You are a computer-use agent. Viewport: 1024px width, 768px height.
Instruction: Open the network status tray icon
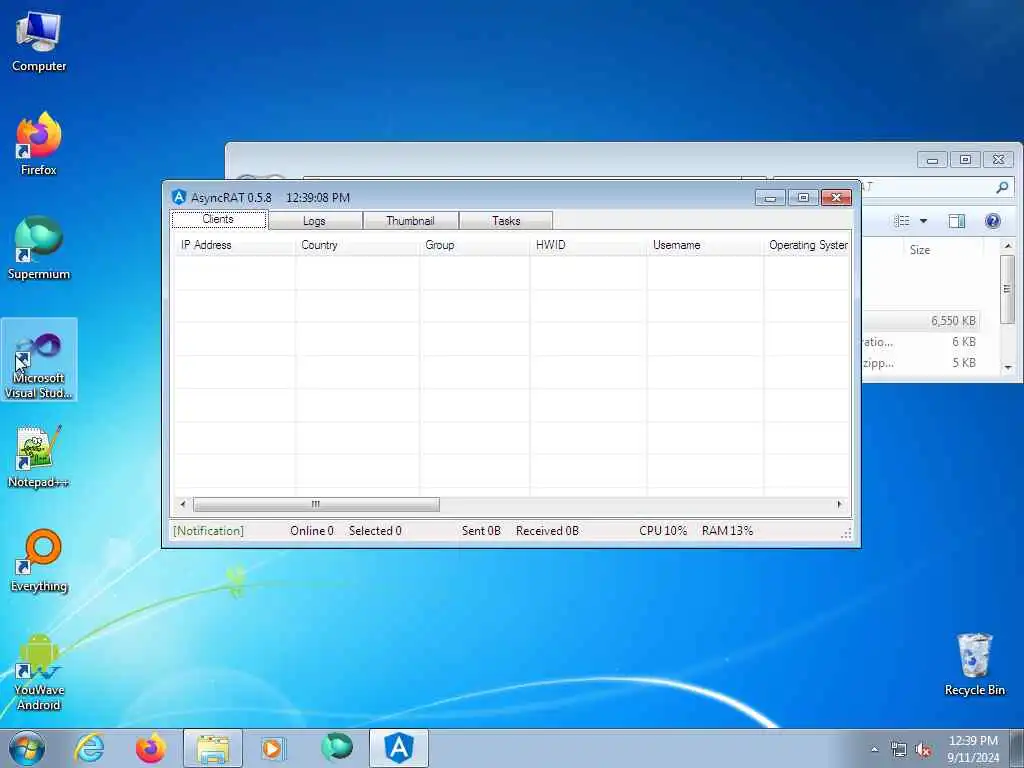click(899, 750)
